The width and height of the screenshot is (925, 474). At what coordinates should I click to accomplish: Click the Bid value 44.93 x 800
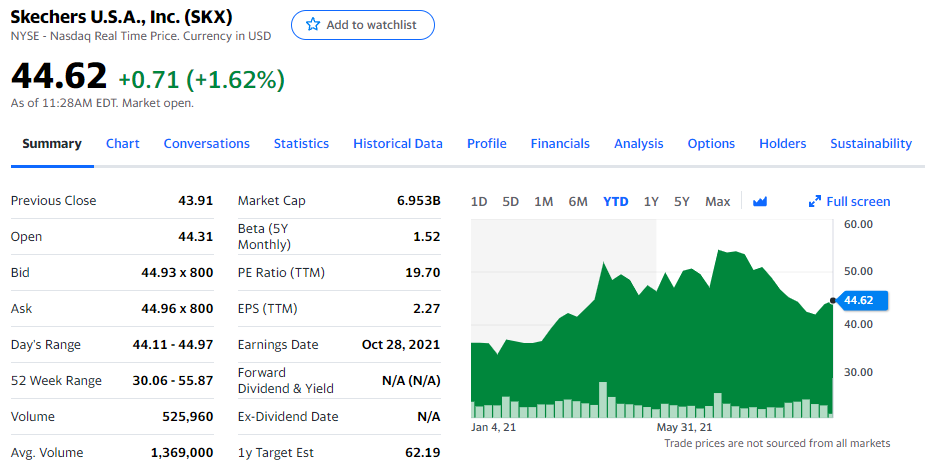point(177,273)
